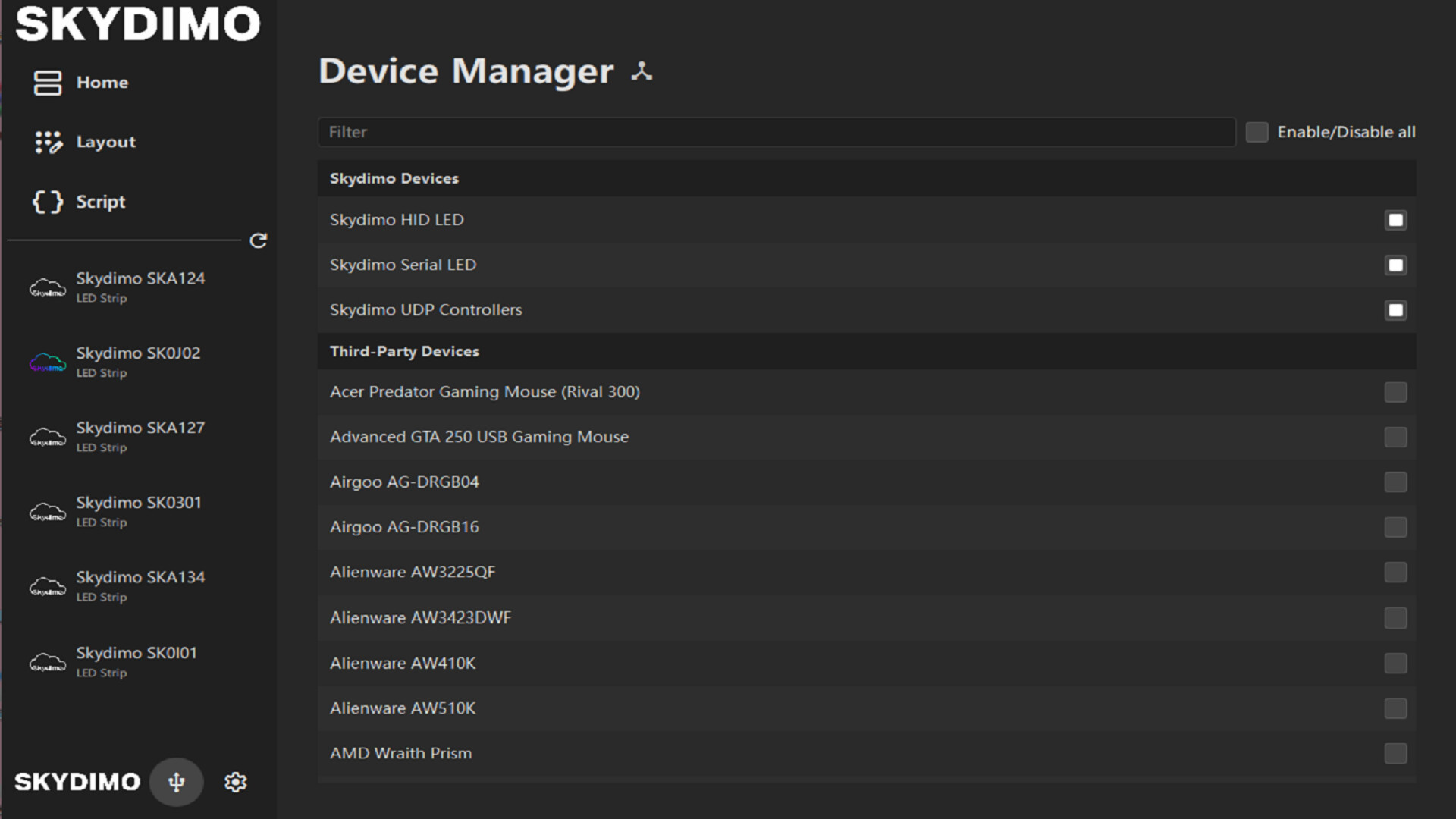The image size is (1456, 819).
Task: Select the AMD Wraith Prism entry
Action: pos(400,752)
